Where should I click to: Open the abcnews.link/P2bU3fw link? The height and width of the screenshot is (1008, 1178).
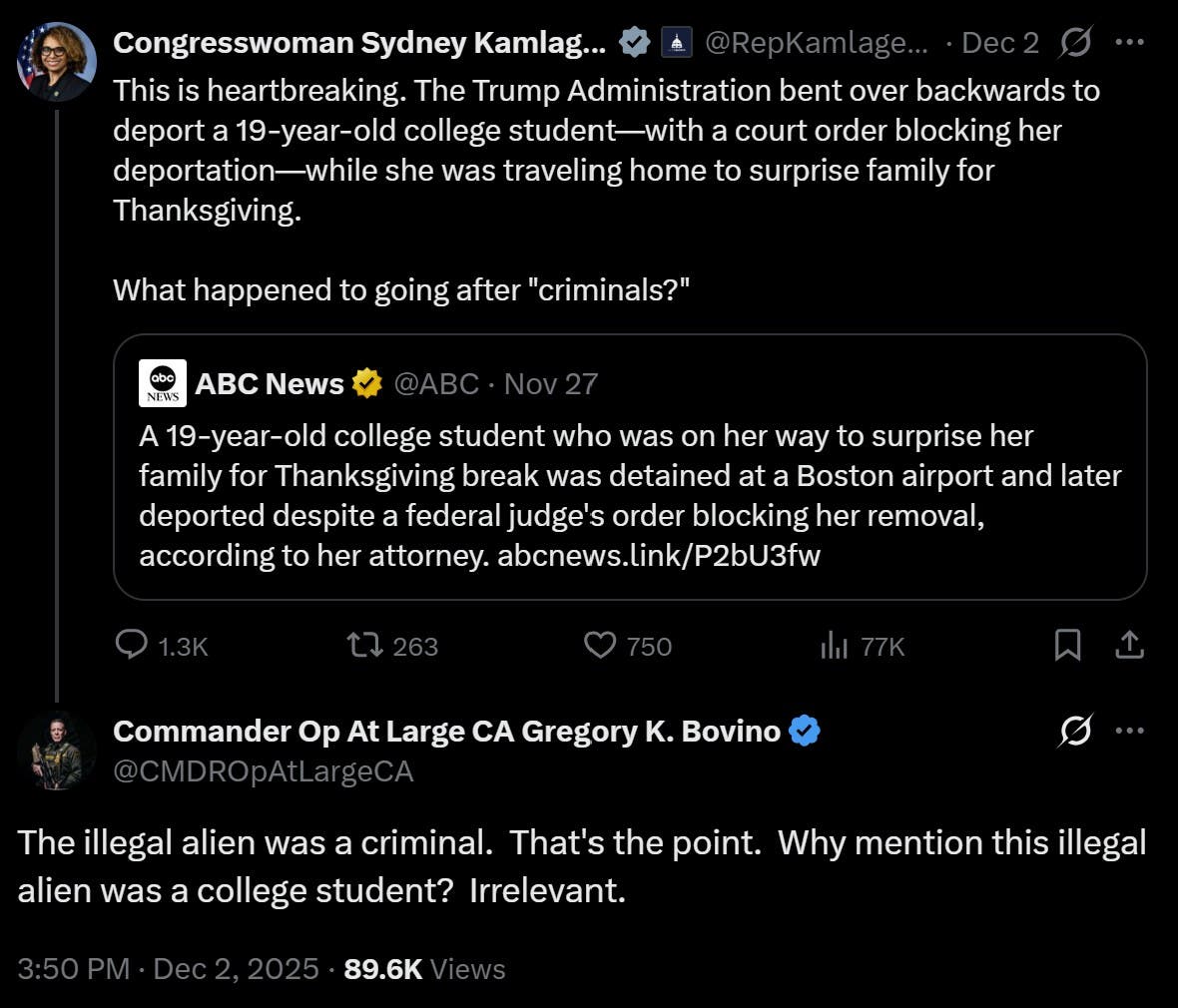coord(659,556)
